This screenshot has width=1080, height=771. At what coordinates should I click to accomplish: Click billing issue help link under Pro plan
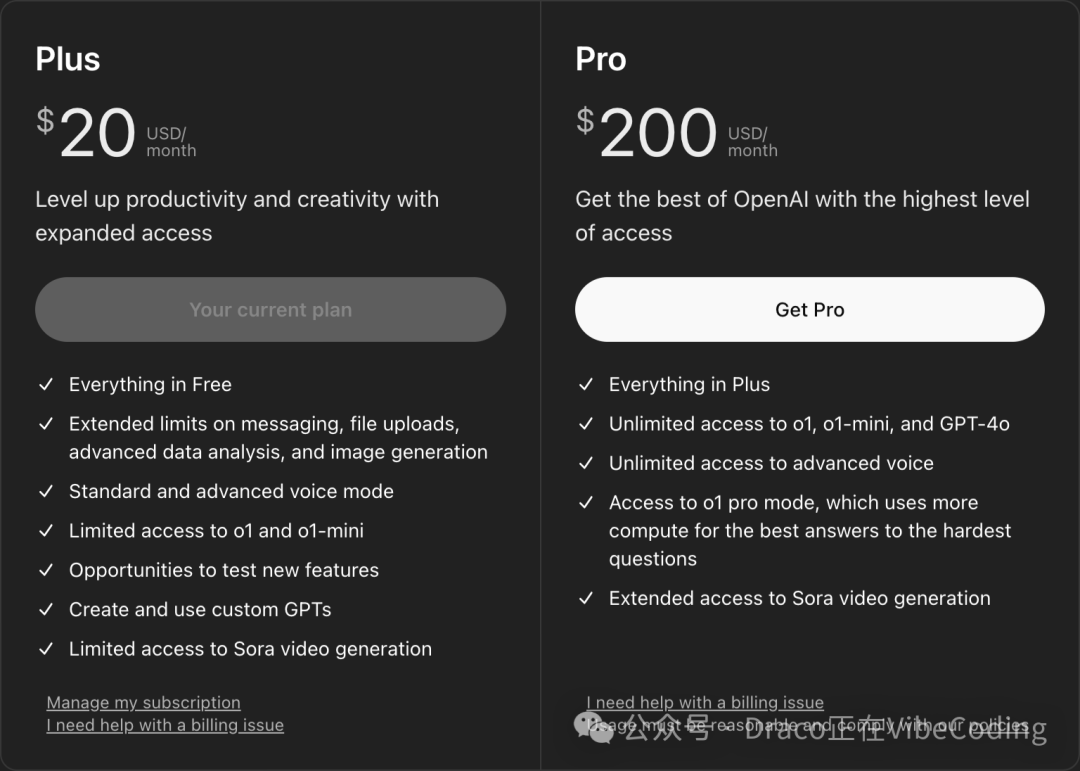[704, 702]
